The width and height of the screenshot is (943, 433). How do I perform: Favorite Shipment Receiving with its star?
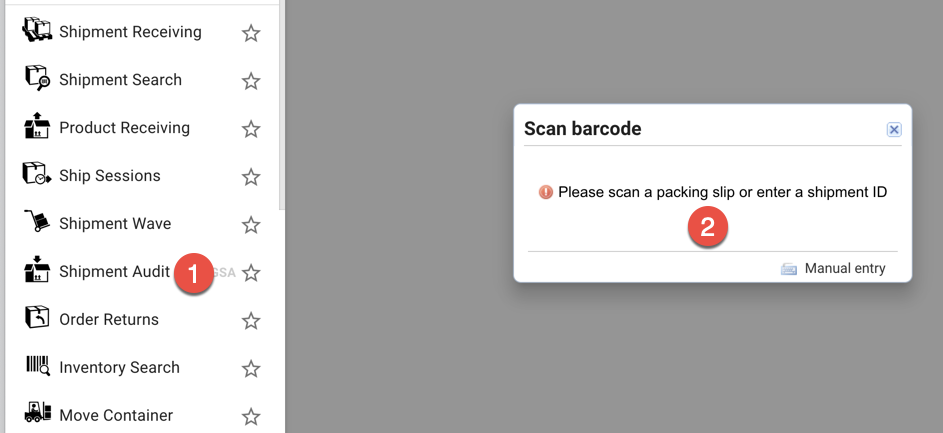(251, 33)
